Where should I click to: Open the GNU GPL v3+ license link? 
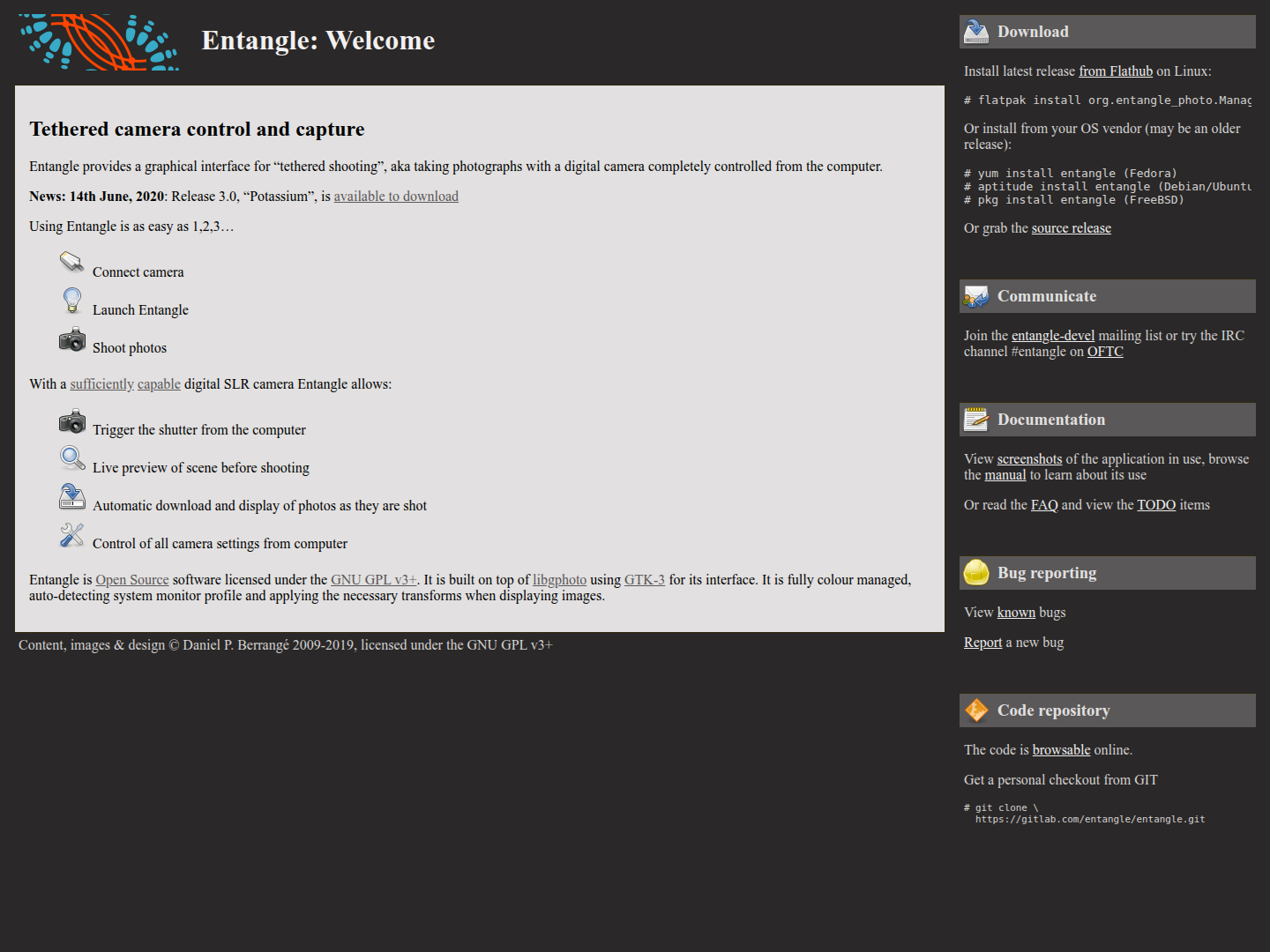click(374, 580)
